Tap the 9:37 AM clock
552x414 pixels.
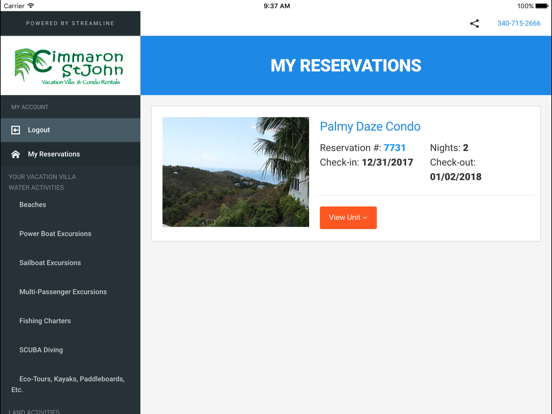[277, 6]
